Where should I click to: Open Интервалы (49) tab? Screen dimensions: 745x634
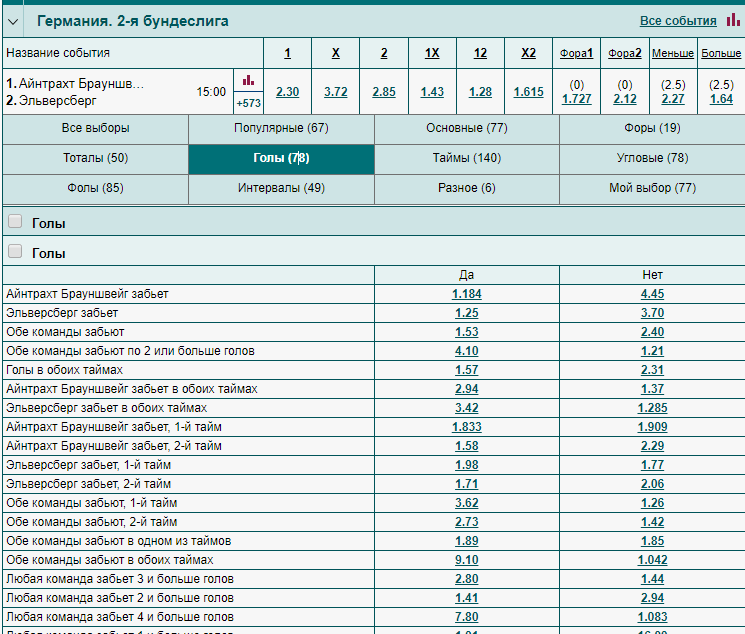pos(281,188)
